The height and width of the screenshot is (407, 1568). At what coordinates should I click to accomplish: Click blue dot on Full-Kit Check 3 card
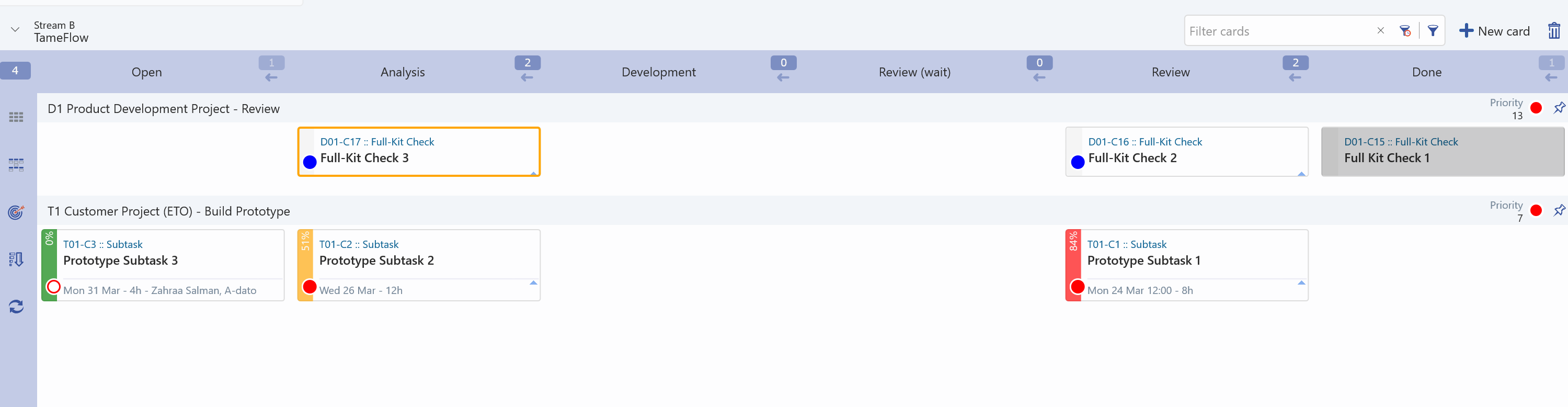point(310,162)
